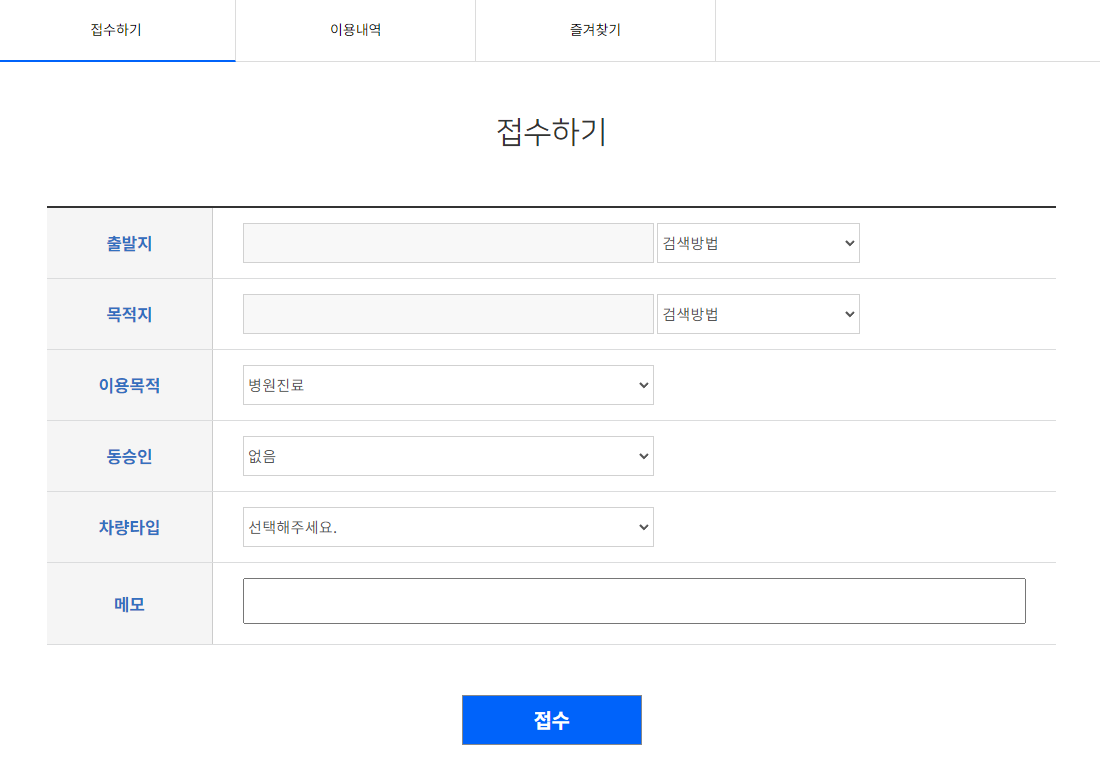Open the 검색방법 dropdown for 출발지

pyautogui.click(x=758, y=242)
